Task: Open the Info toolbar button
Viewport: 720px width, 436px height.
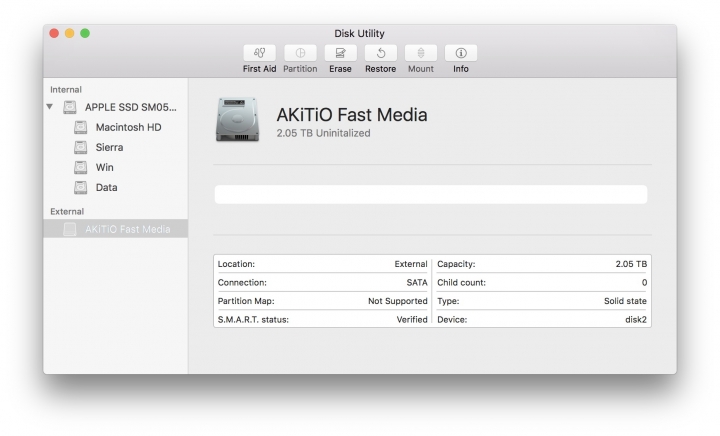Action: click(461, 53)
